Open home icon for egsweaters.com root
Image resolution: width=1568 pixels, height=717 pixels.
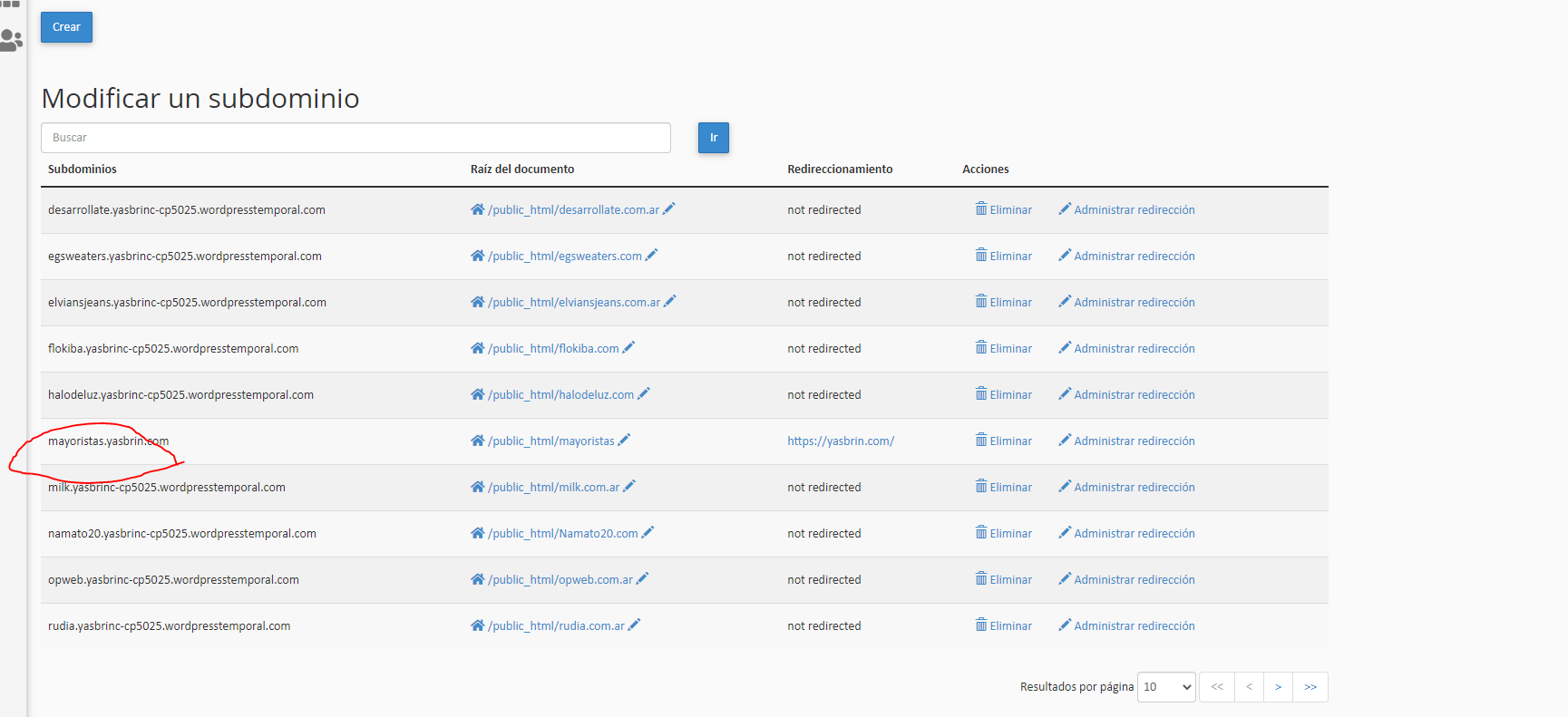(x=478, y=256)
